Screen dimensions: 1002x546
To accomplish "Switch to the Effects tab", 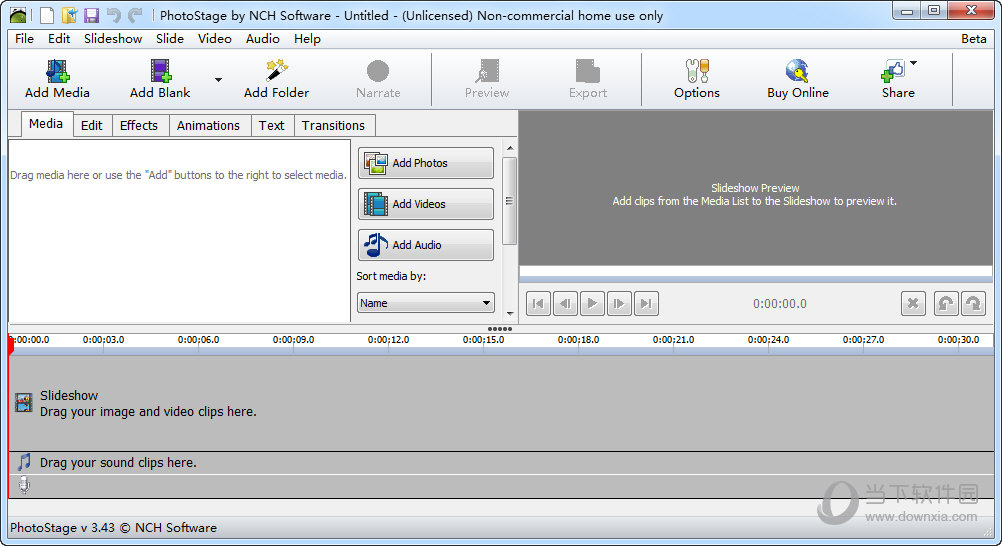I will [139, 126].
